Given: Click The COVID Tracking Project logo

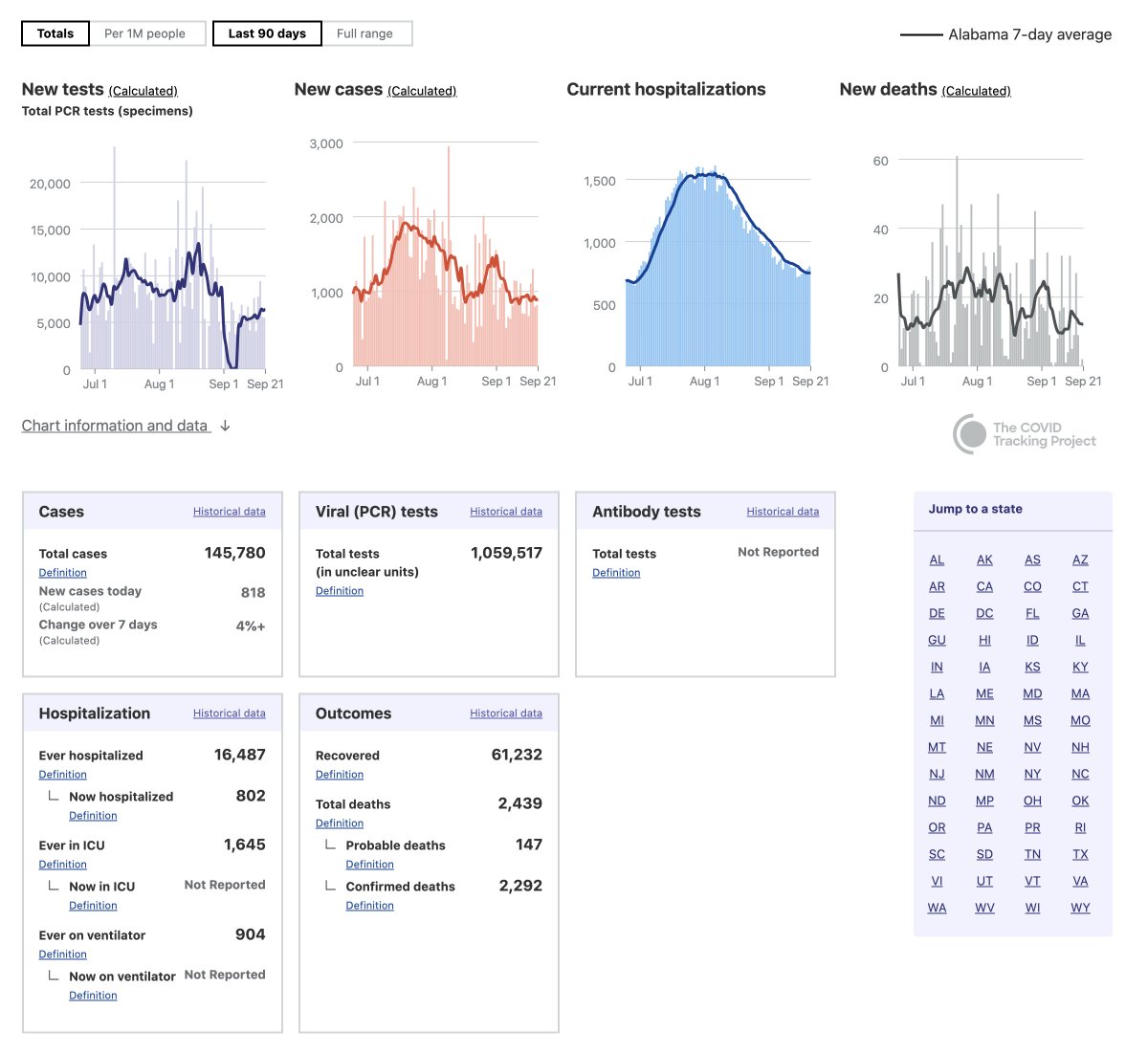Looking at the screenshot, I should [1025, 434].
